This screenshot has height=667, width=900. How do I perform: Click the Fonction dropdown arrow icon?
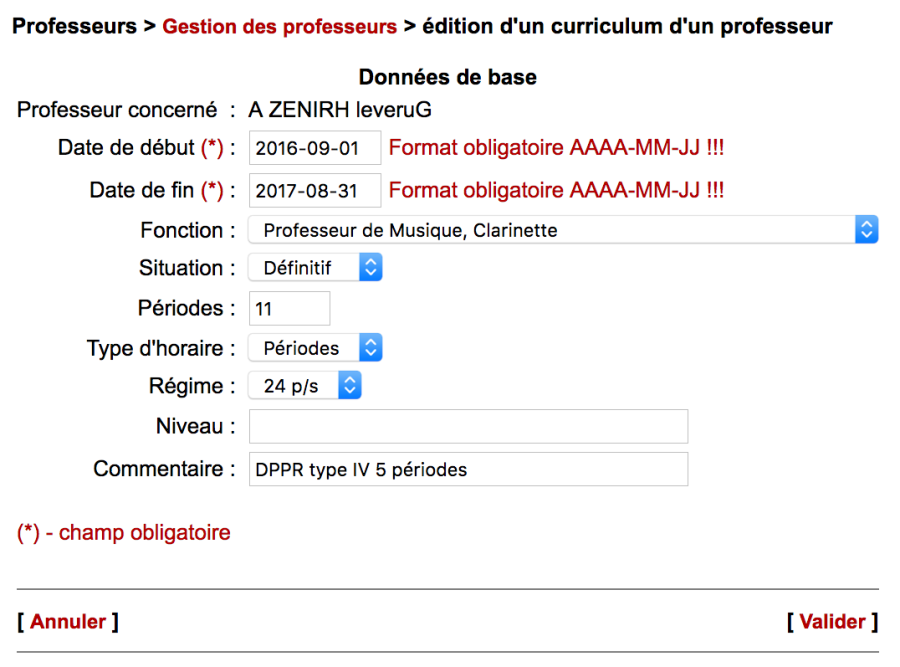[x=869, y=229]
